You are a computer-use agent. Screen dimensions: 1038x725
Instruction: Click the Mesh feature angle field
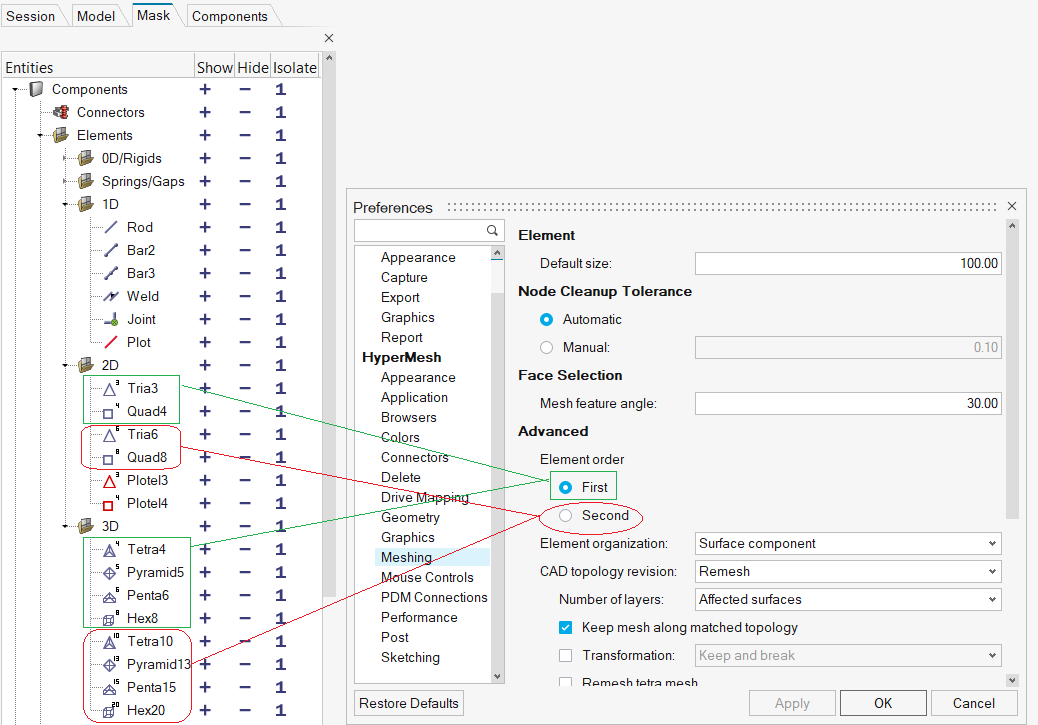[848, 404]
